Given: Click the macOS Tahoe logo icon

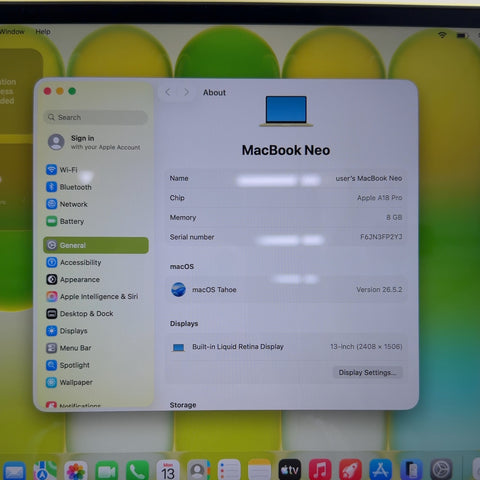Looking at the screenshot, I should pos(178,289).
